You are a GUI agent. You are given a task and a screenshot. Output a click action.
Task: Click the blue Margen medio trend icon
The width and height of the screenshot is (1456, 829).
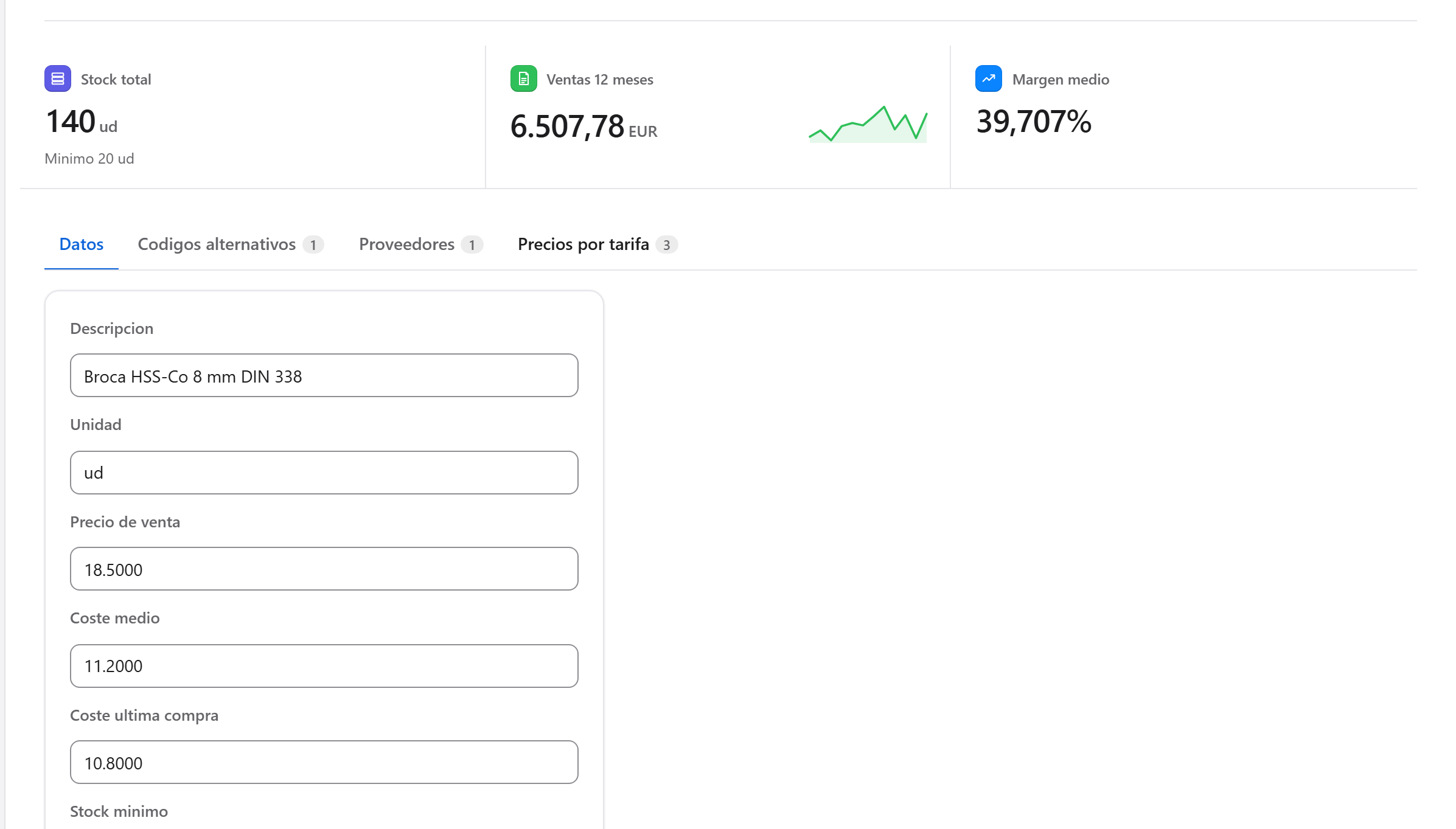coord(989,78)
